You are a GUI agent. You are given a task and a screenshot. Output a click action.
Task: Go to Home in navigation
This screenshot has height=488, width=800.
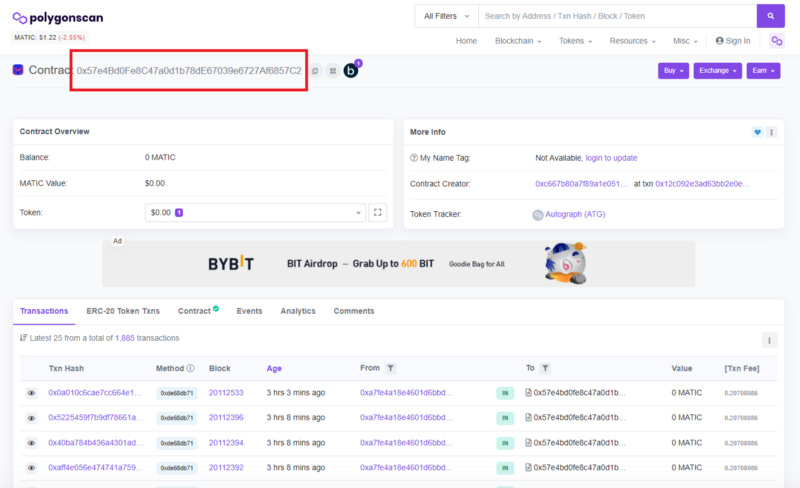tap(466, 41)
